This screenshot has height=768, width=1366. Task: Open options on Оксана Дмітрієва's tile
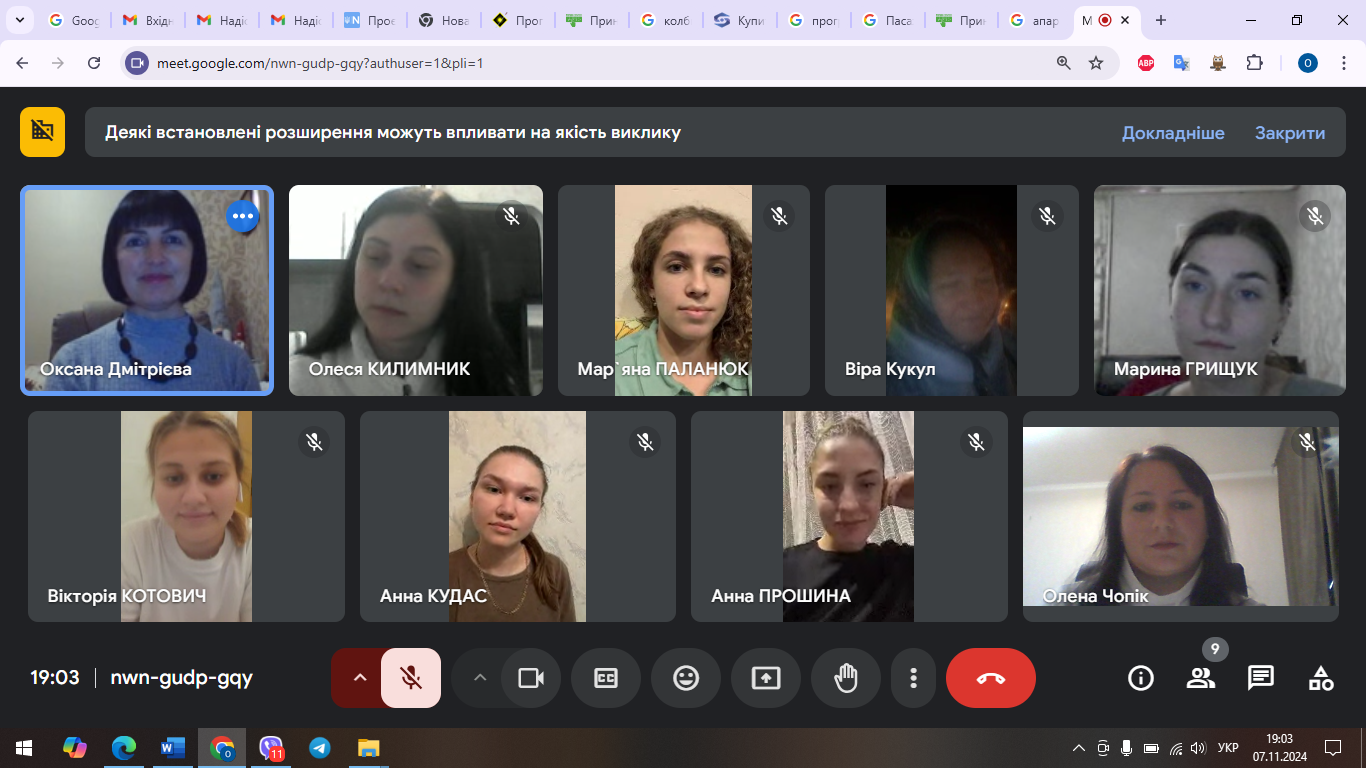point(242,216)
